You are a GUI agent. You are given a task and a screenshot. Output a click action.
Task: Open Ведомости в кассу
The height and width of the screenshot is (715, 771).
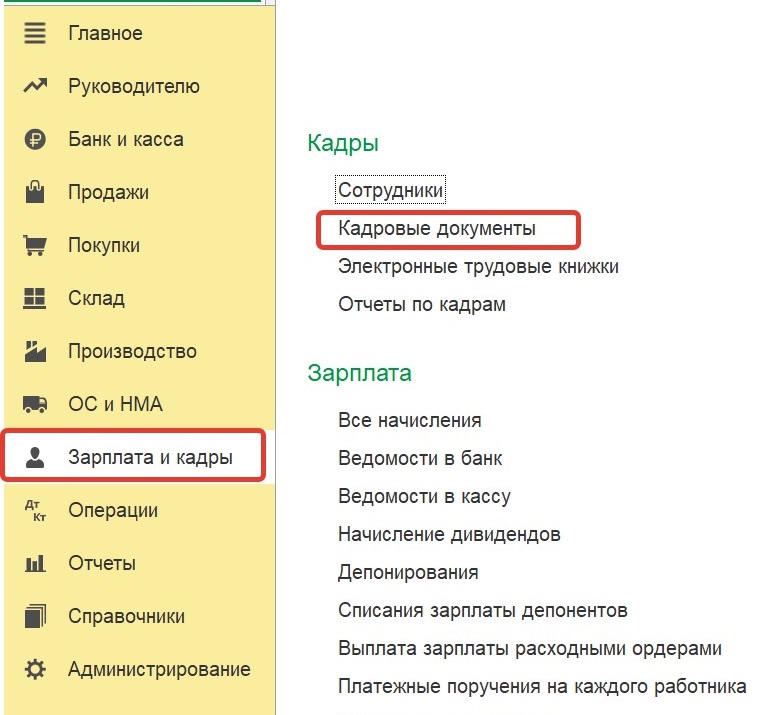(424, 496)
